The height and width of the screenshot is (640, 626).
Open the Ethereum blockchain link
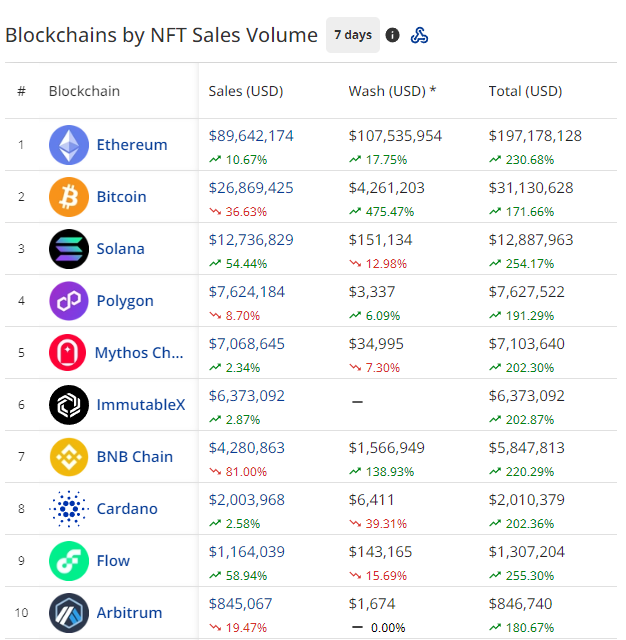tap(132, 145)
